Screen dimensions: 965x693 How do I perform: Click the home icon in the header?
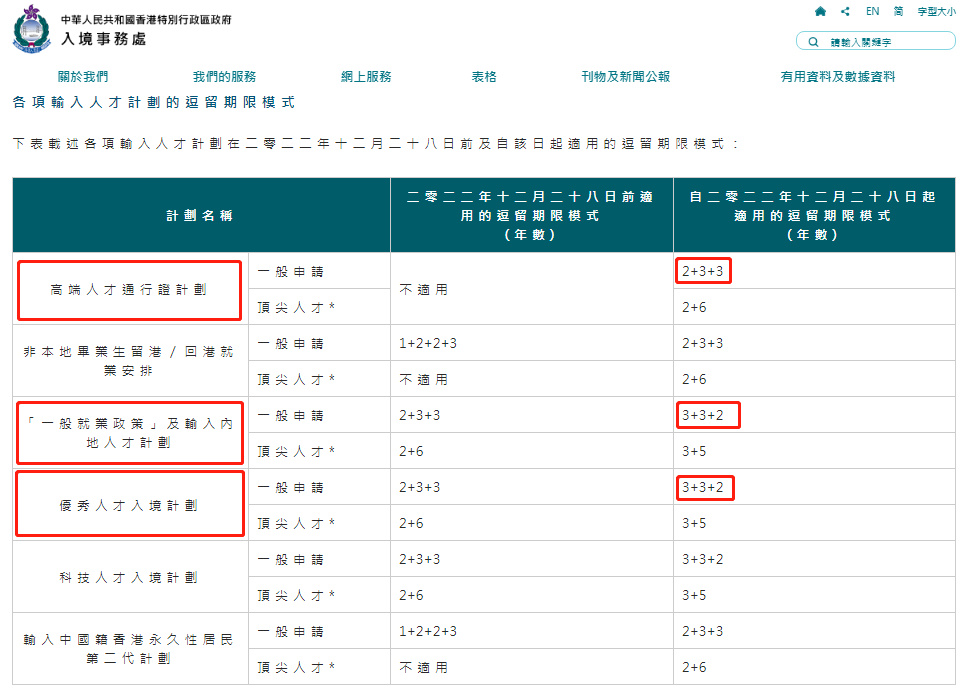(x=820, y=11)
